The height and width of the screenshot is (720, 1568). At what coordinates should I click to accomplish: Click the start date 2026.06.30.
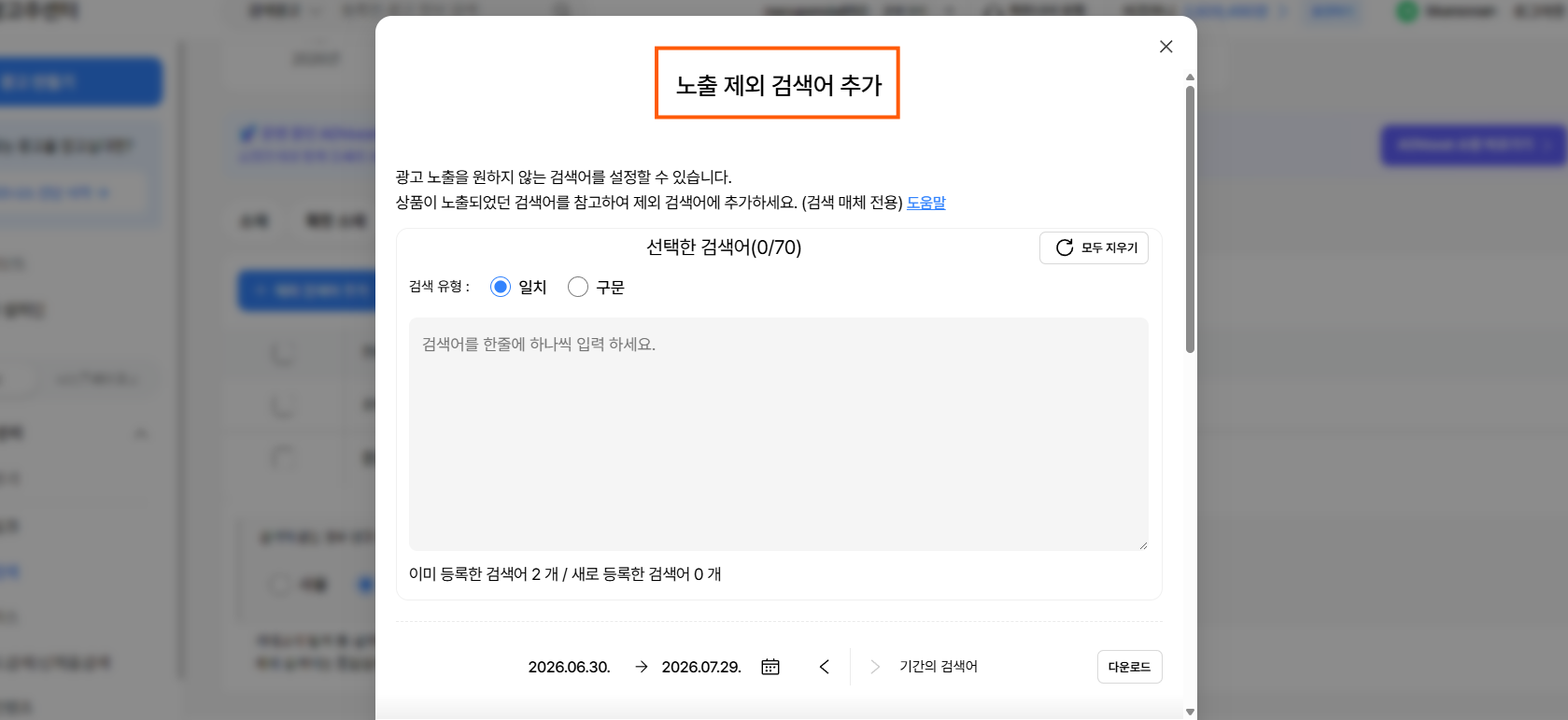[x=569, y=667]
